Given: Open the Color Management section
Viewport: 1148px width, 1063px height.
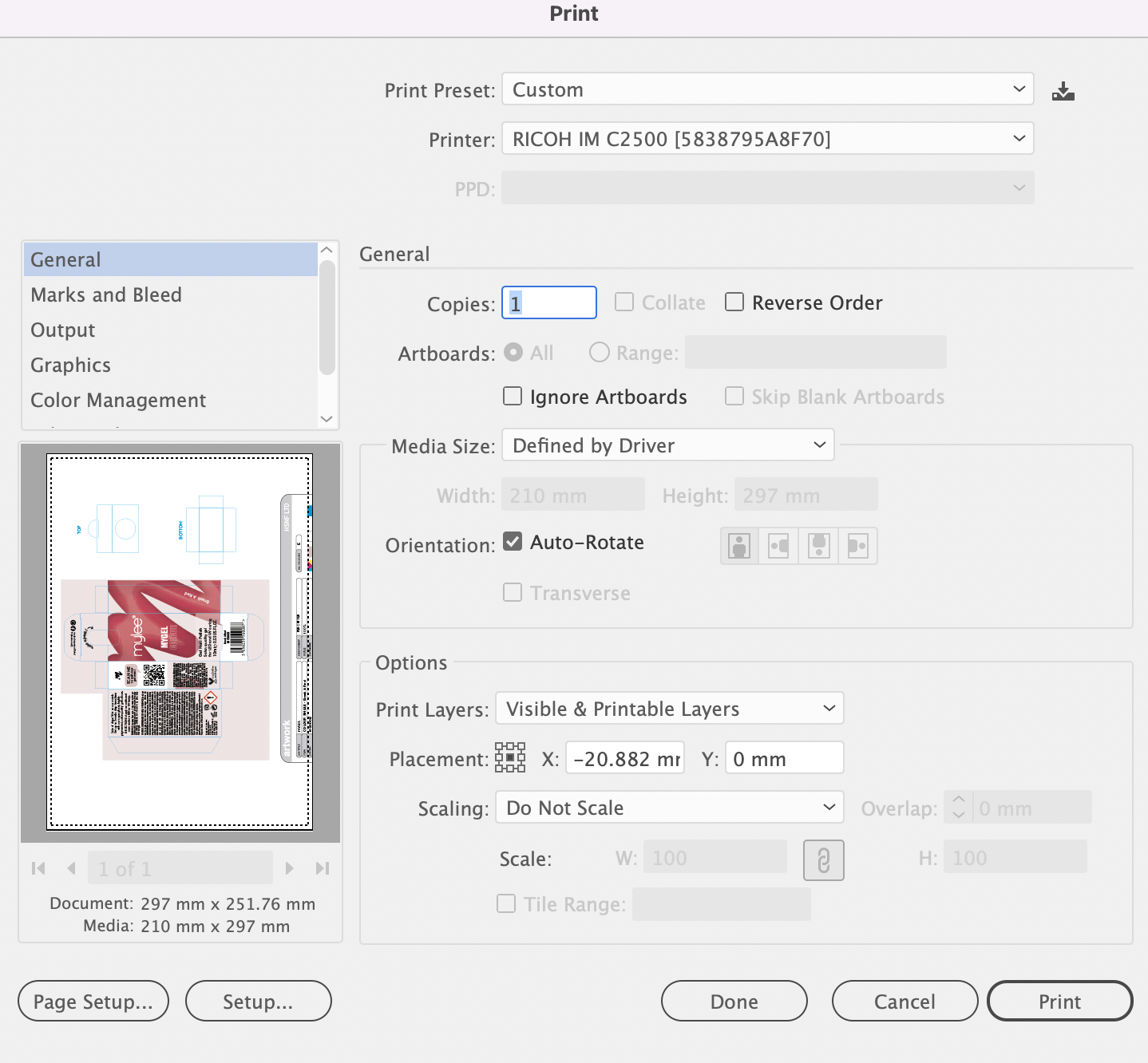Looking at the screenshot, I should pos(118,400).
